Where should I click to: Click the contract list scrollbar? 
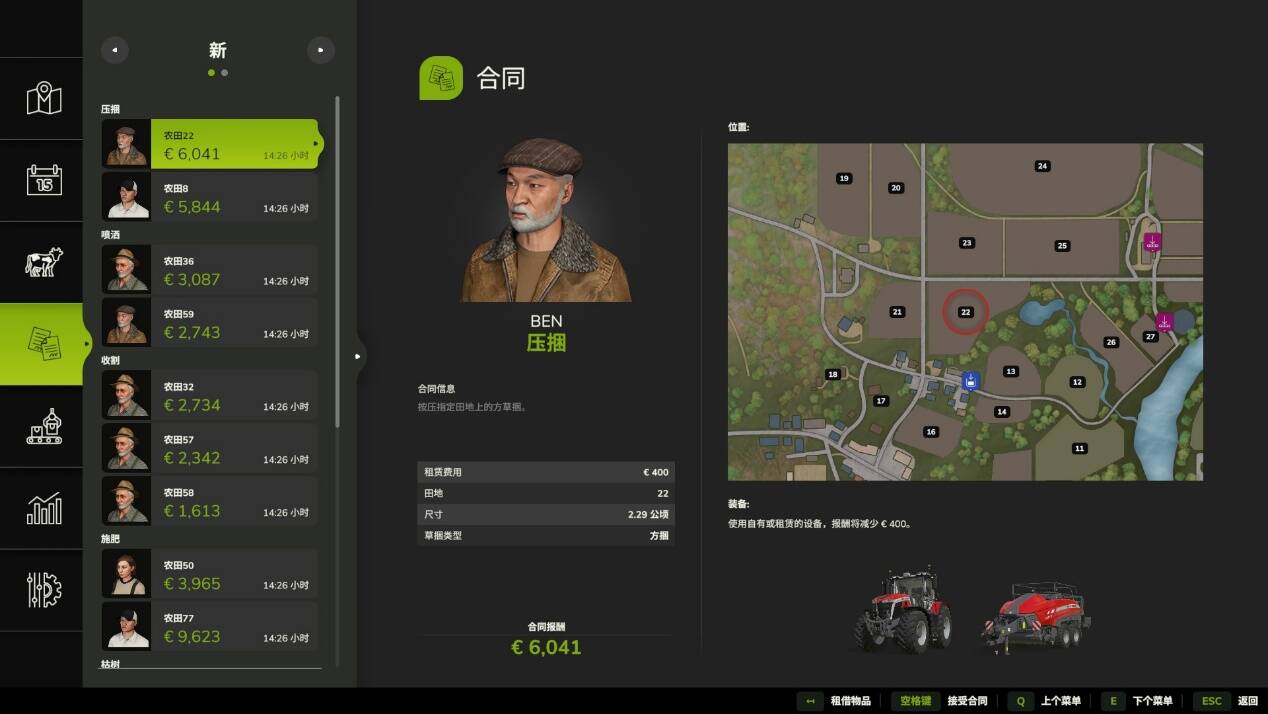coord(337,260)
